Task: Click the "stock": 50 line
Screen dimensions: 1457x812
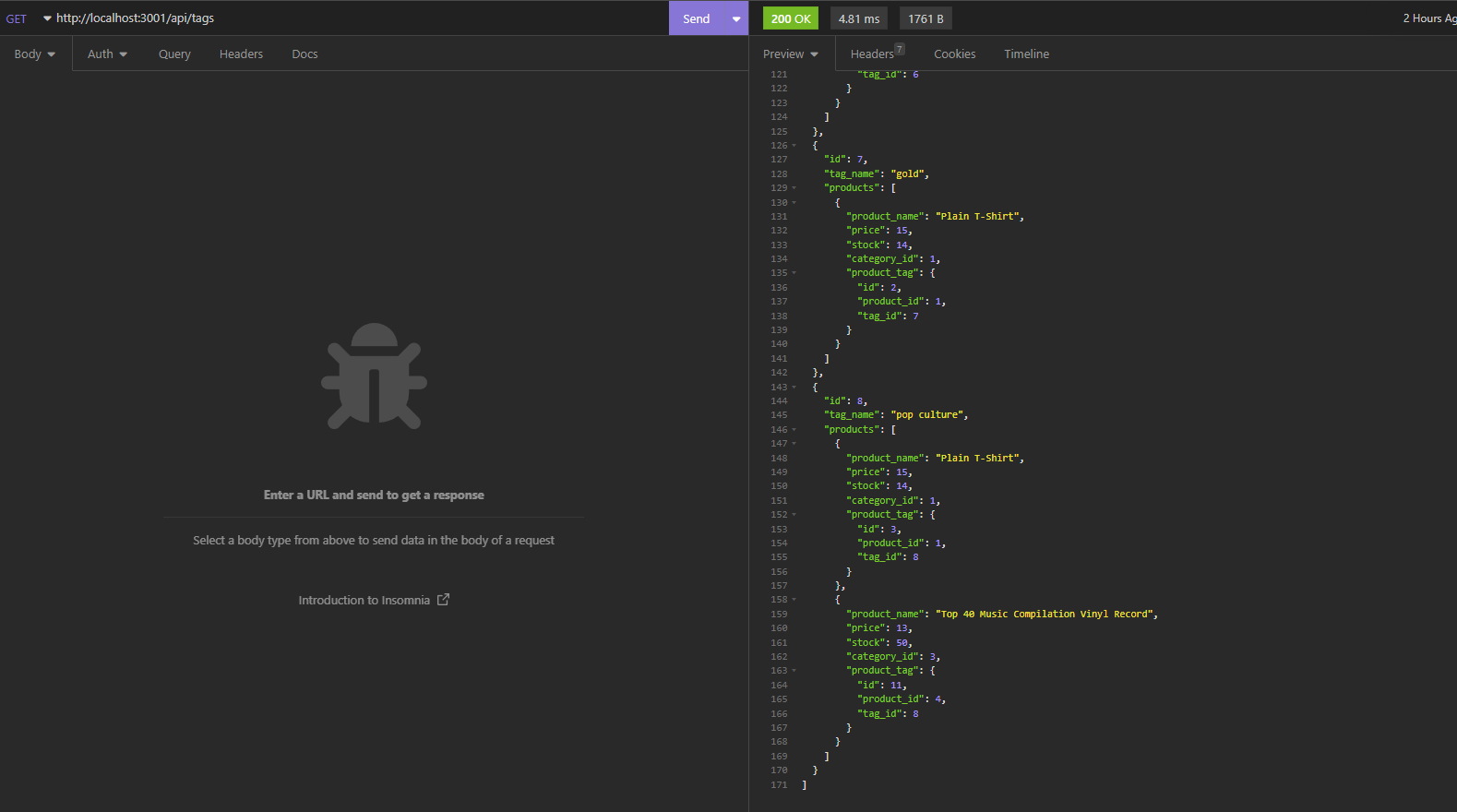Action: [879, 642]
